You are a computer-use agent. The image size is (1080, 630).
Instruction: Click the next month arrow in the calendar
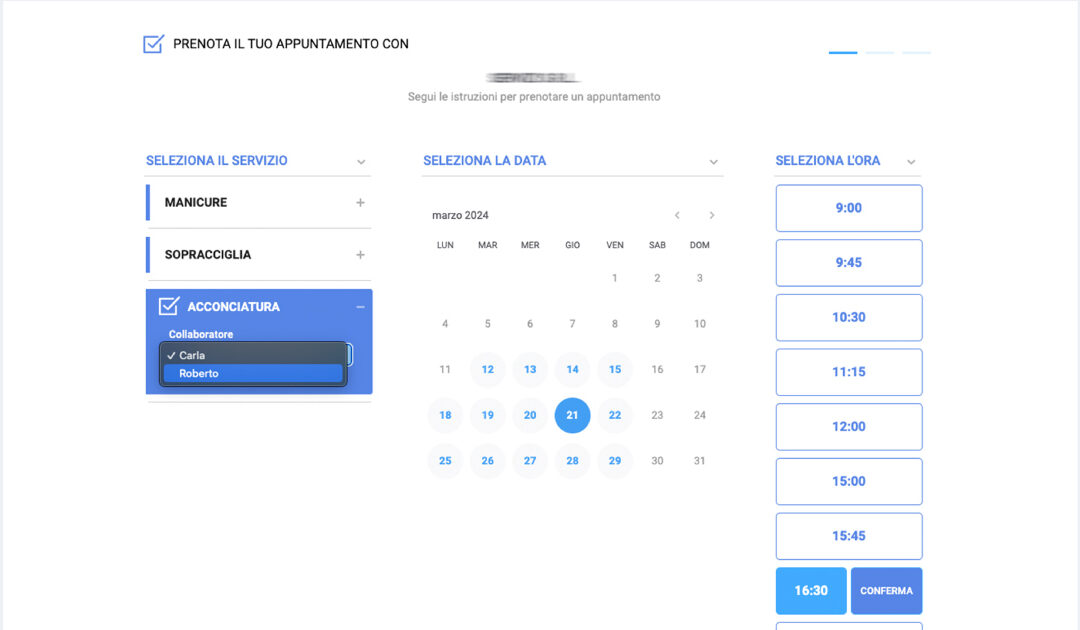pos(712,215)
